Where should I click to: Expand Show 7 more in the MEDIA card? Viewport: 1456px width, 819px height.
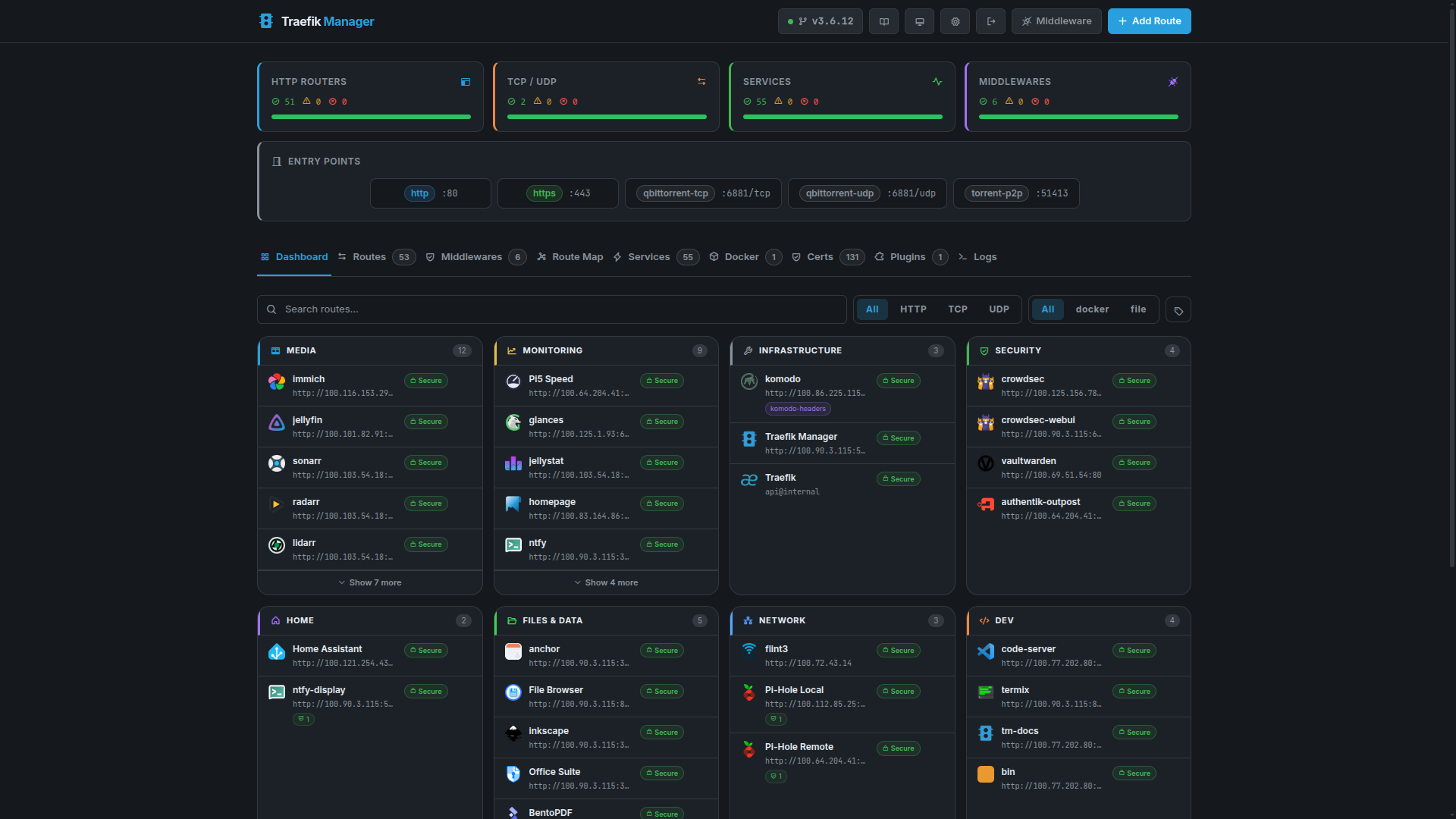pyautogui.click(x=369, y=582)
